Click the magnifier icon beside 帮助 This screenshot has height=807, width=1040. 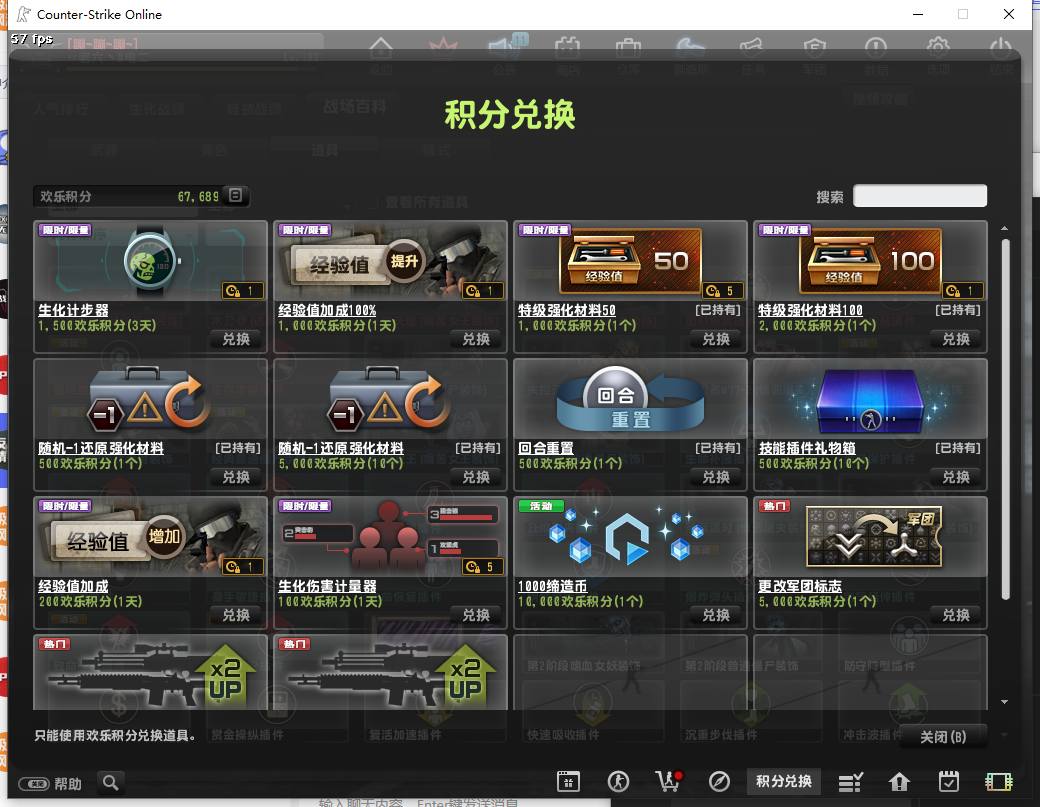(x=111, y=782)
